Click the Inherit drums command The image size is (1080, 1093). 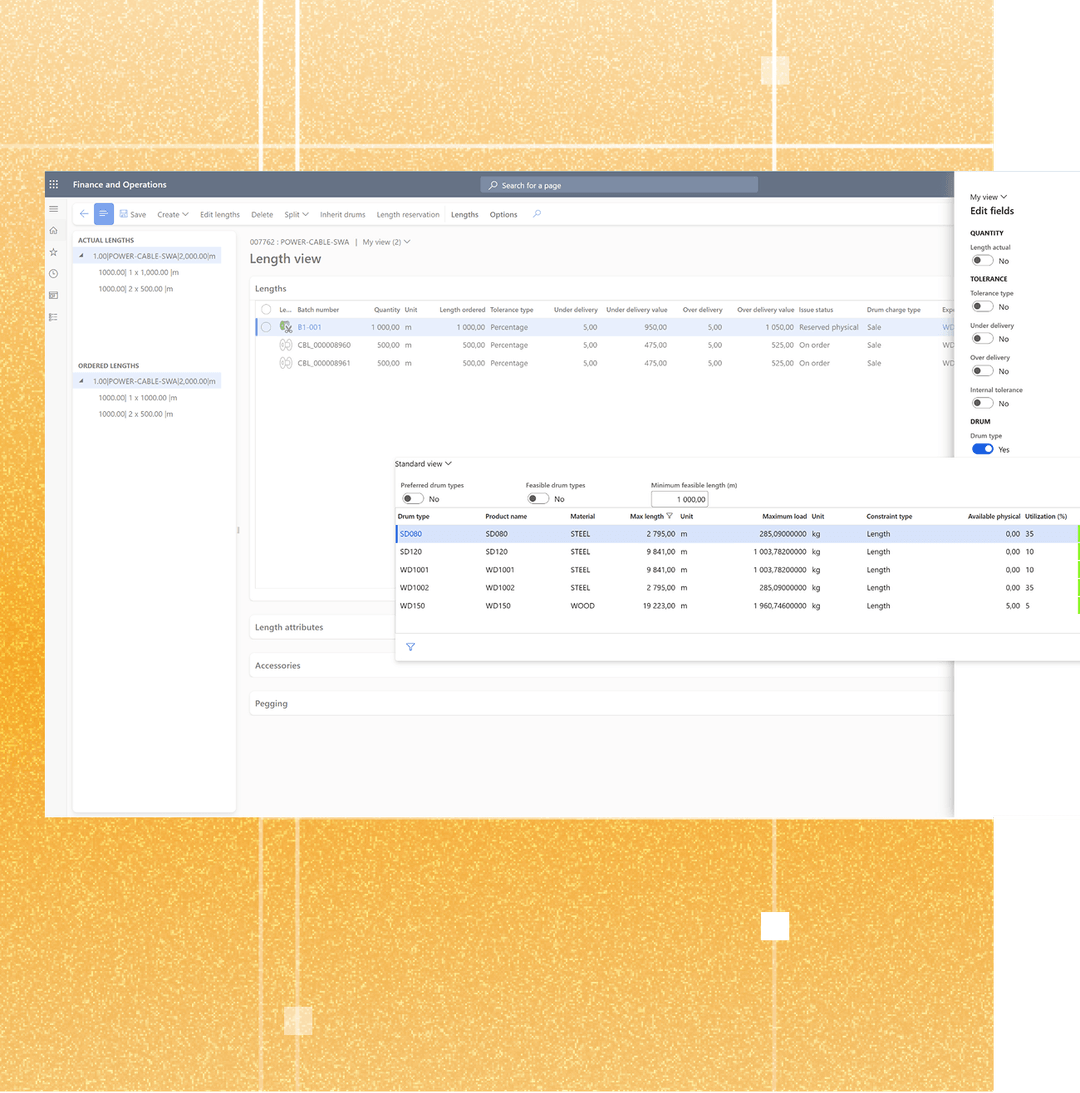pos(342,214)
